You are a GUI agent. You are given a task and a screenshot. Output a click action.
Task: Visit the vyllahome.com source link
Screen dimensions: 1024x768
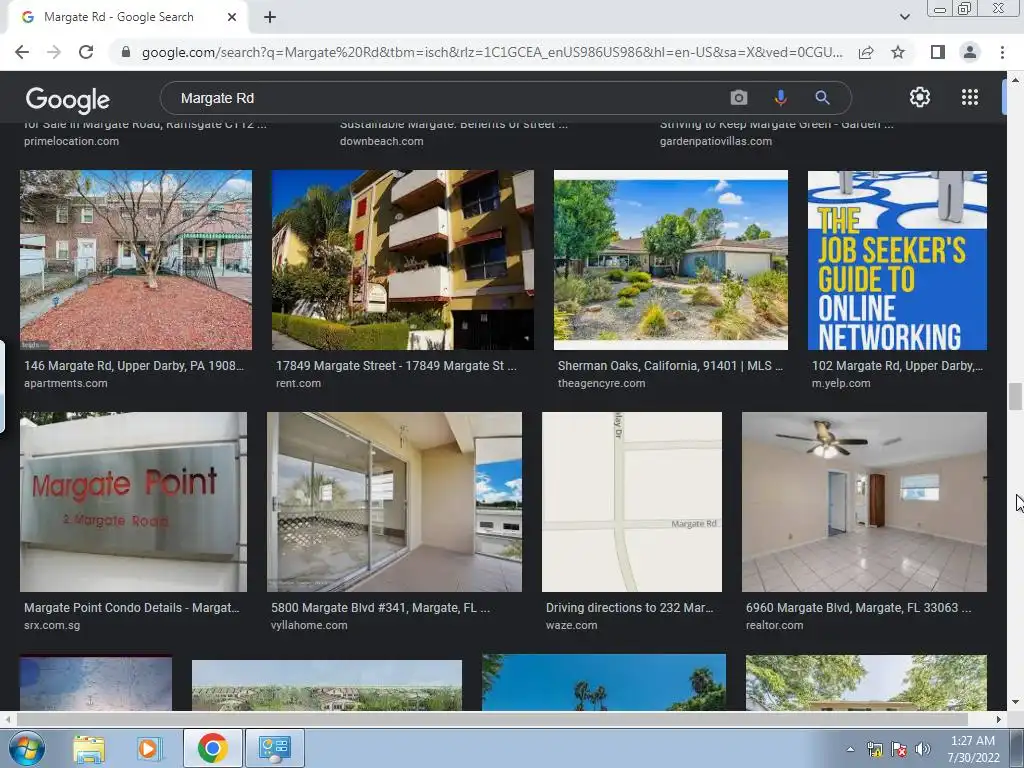(x=309, y=625)
